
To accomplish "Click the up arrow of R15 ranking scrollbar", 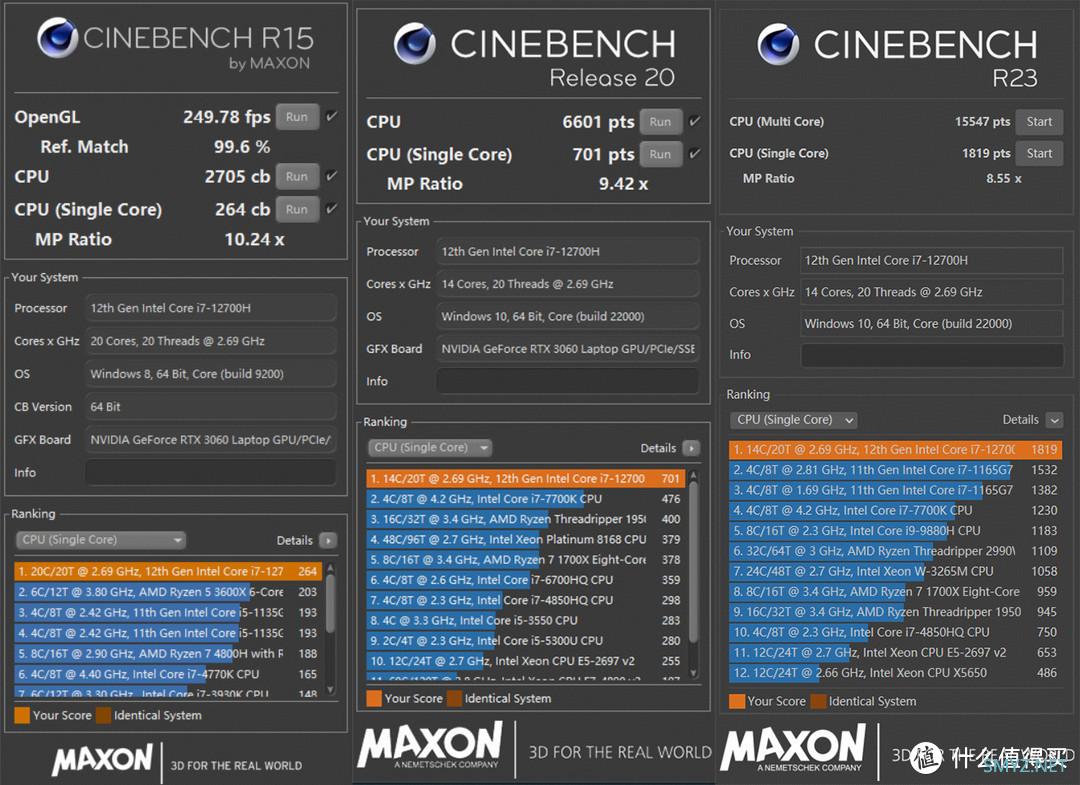I will pyautogui.click(x=330, y=568).
